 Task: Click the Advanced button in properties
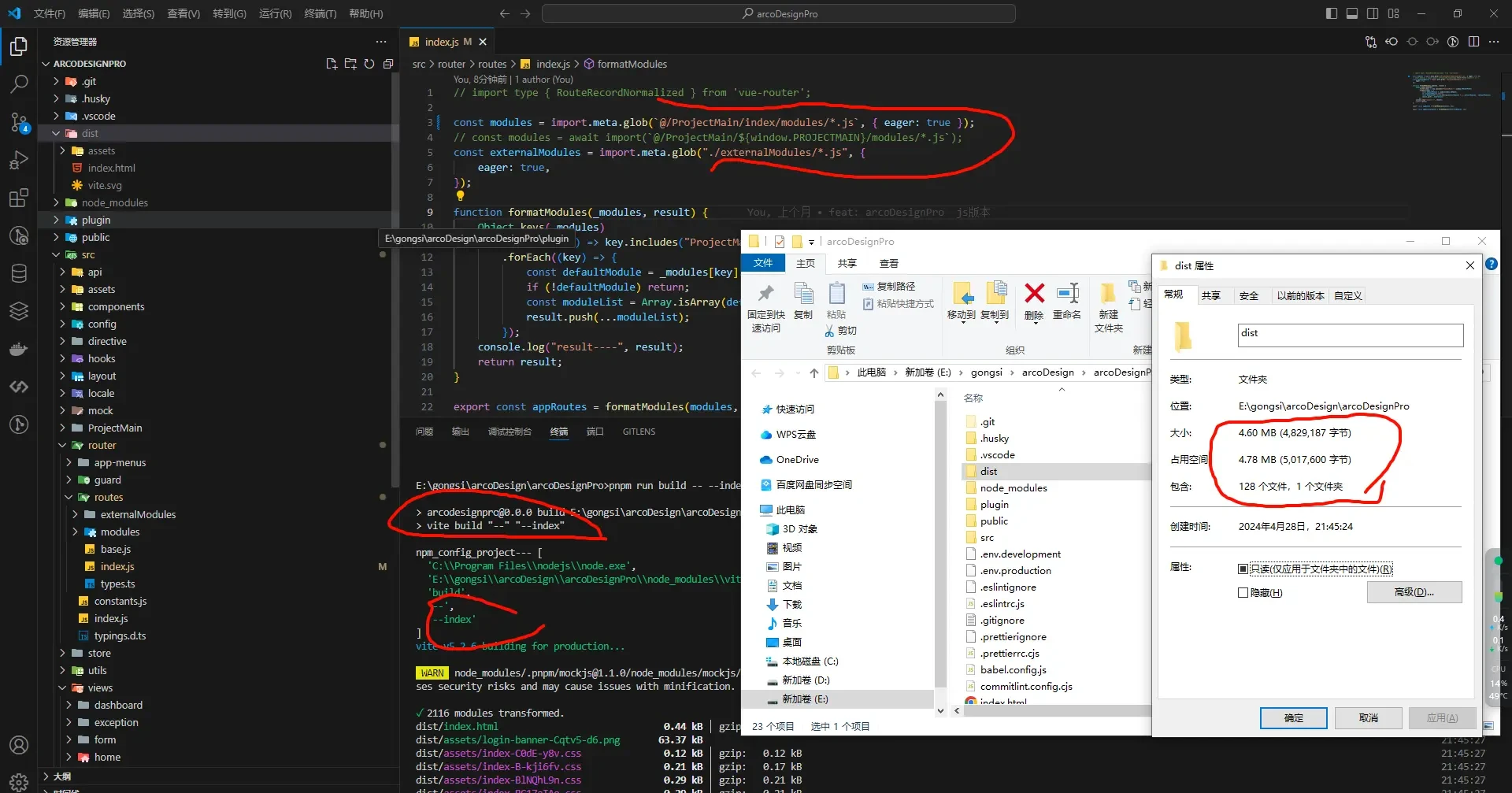pyautogui.click(x=1414, y=592)
